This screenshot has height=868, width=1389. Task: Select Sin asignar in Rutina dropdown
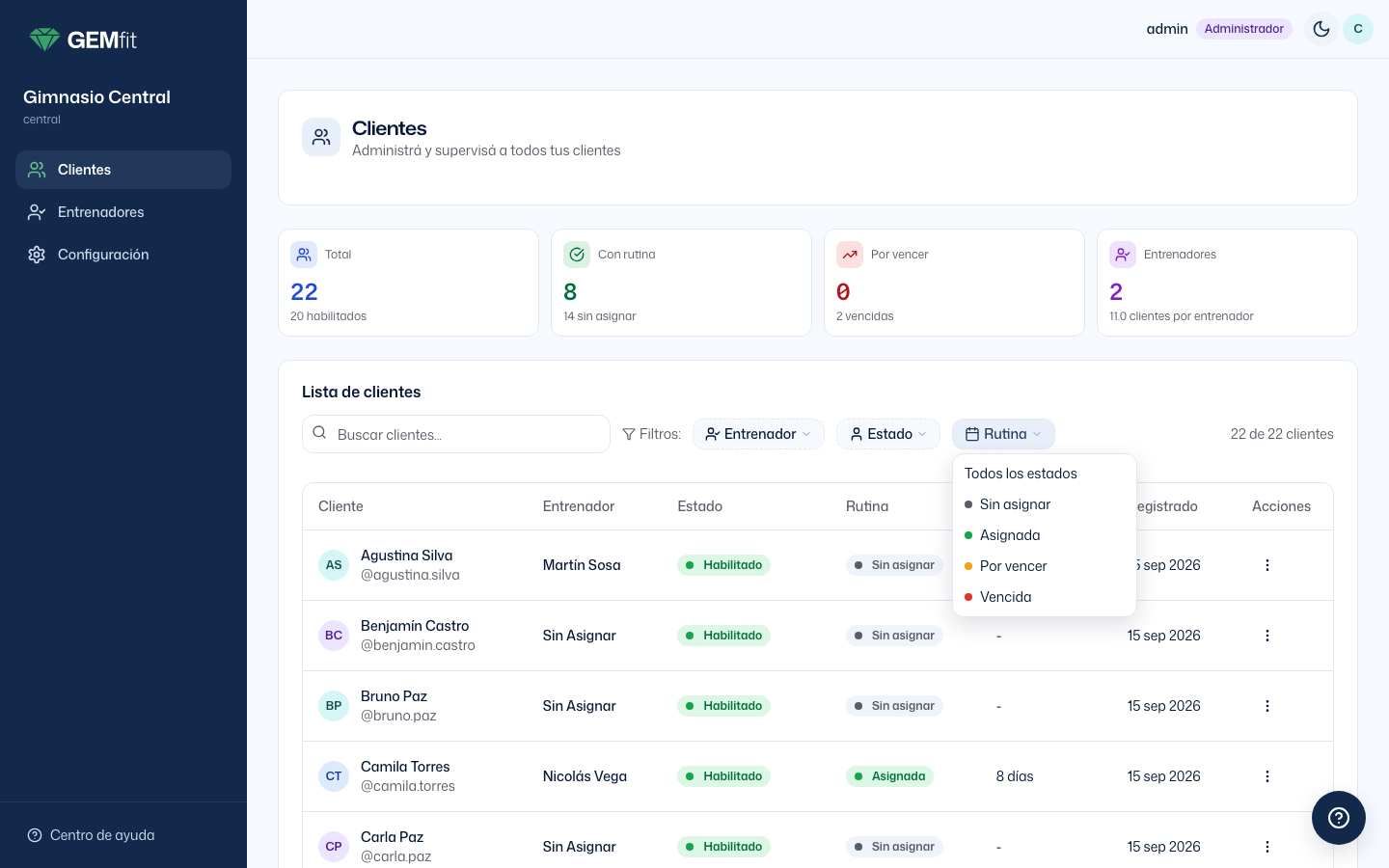(1045, 504)
